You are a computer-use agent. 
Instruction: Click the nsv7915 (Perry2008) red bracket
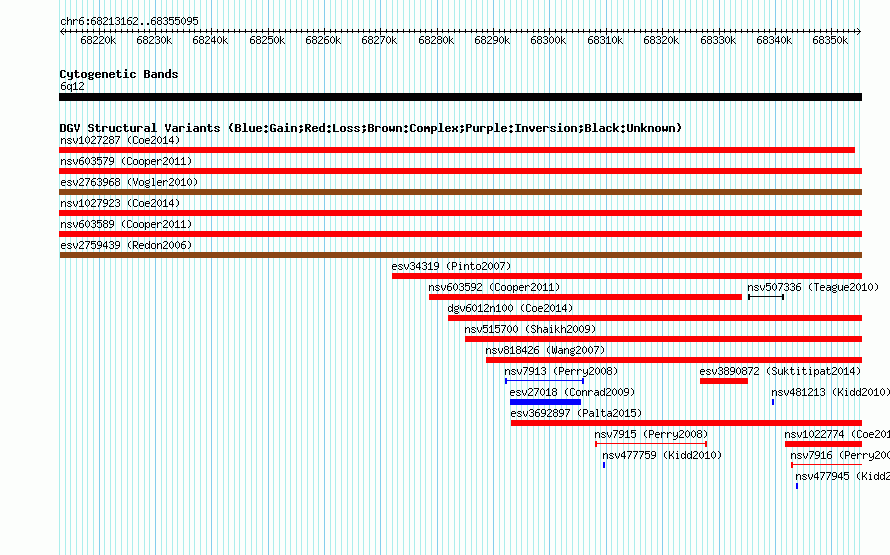click(650, 444)
